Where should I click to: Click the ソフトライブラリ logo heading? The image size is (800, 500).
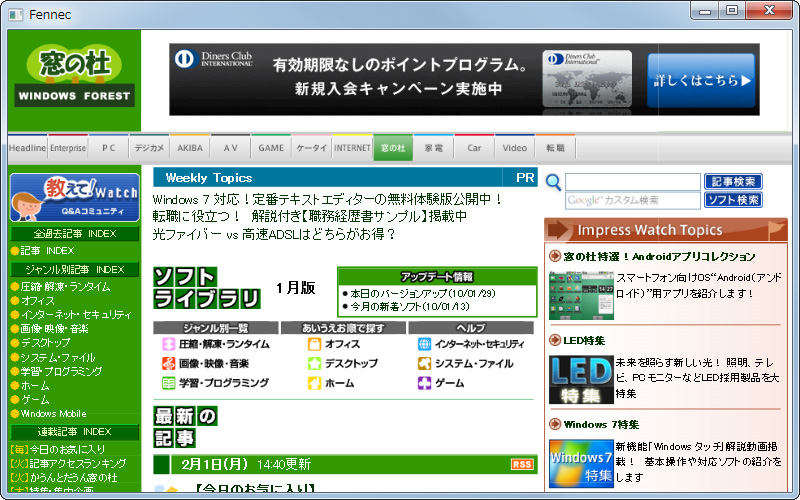[207, 288]
